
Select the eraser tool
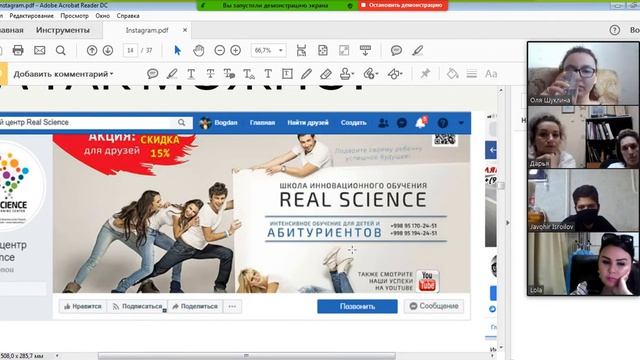326,73
